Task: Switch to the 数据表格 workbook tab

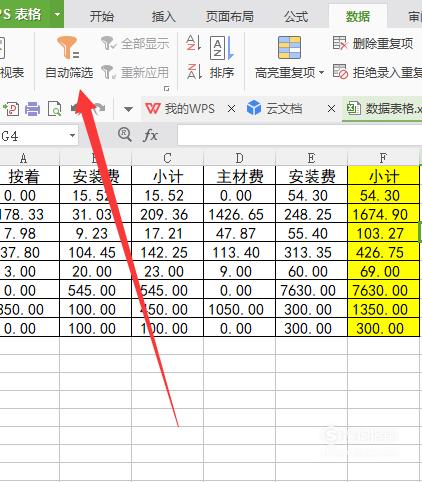Action: coord(383,109)
